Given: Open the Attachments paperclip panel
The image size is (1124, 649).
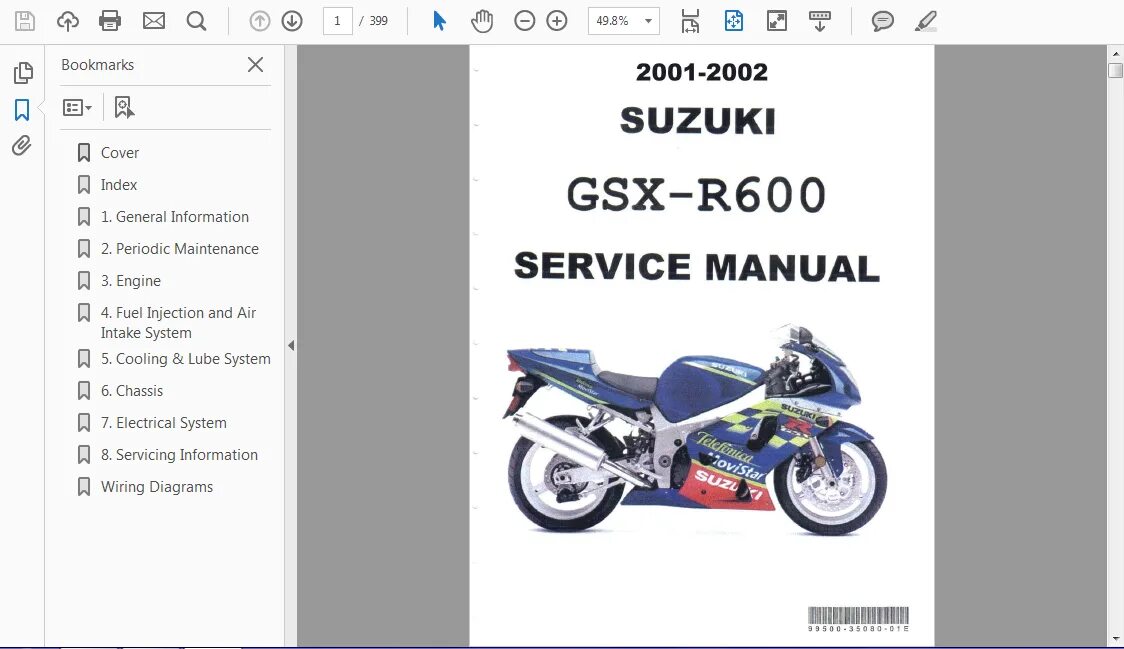Looking at the screenshot, I should click(22, 146).
